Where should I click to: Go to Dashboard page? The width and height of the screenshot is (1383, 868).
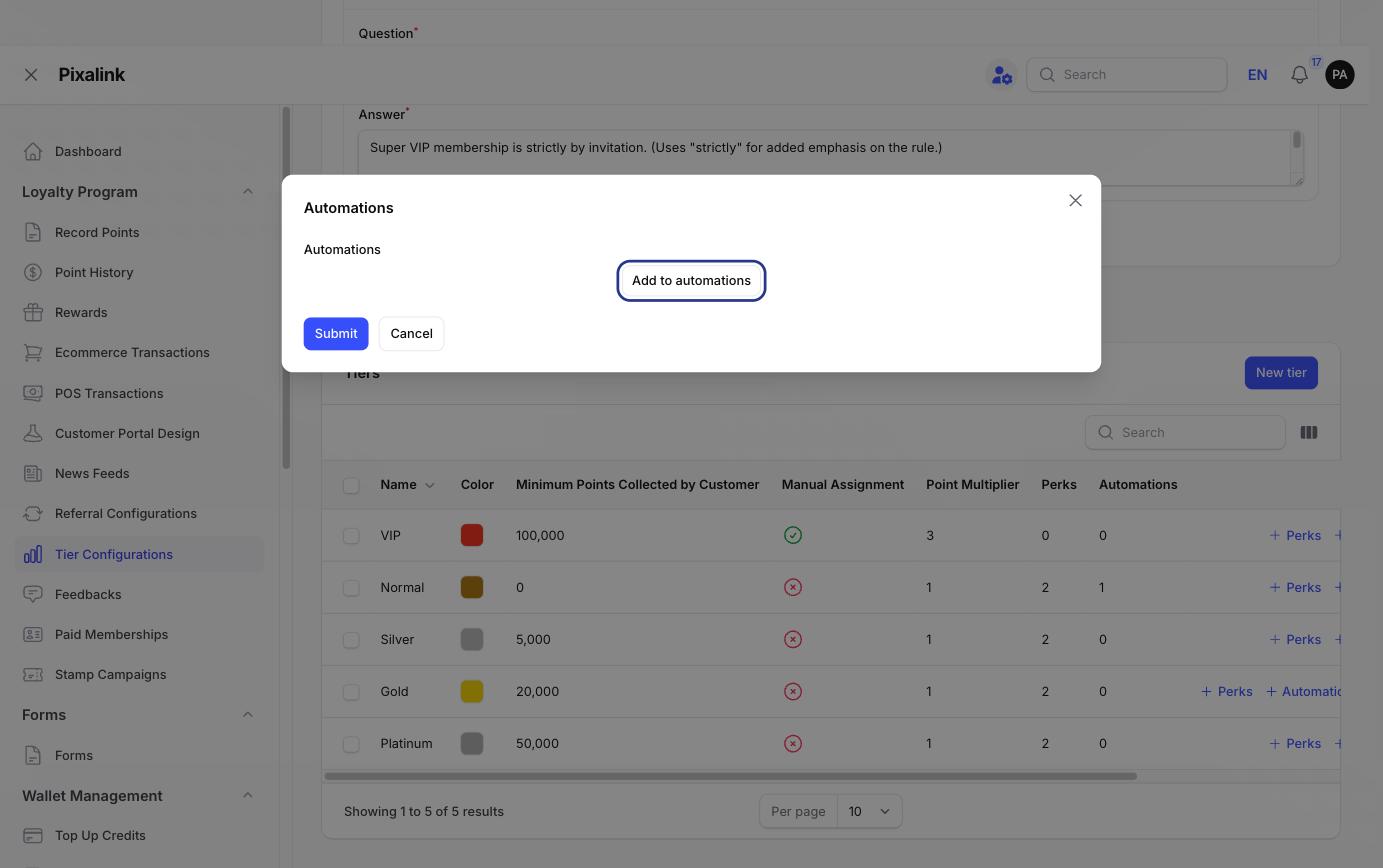(139, 152)
